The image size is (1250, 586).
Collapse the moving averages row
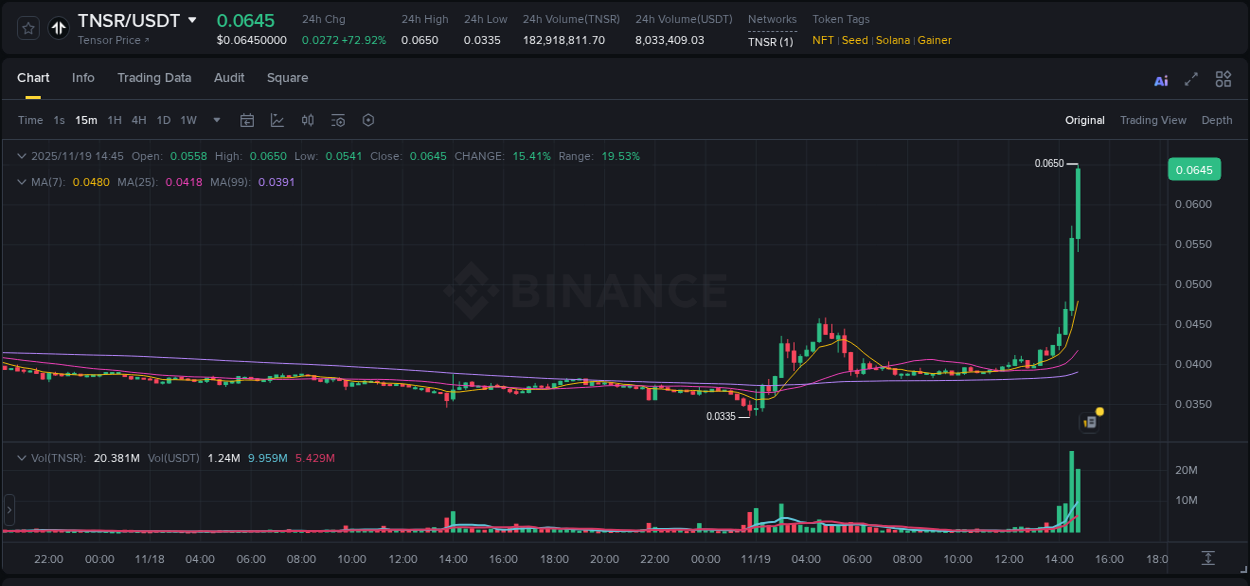click(22, 182)
